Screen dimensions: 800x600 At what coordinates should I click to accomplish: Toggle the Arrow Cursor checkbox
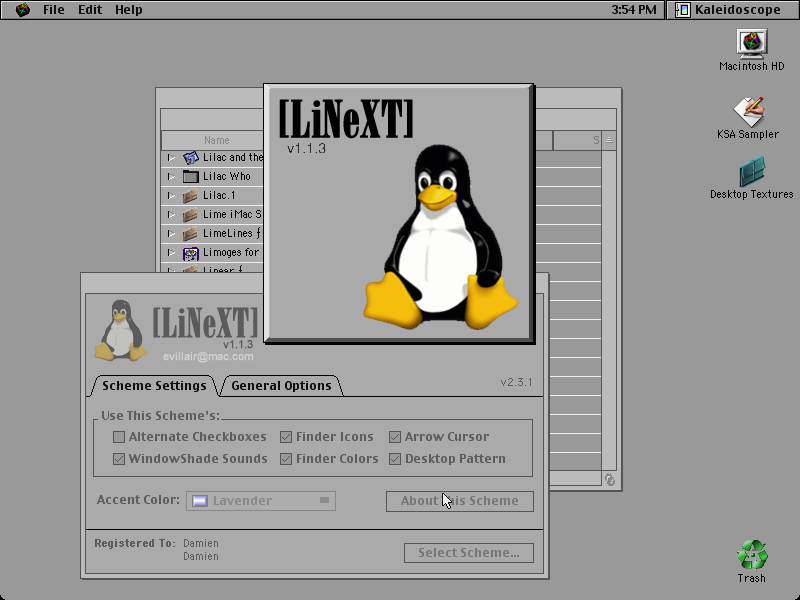395,437
